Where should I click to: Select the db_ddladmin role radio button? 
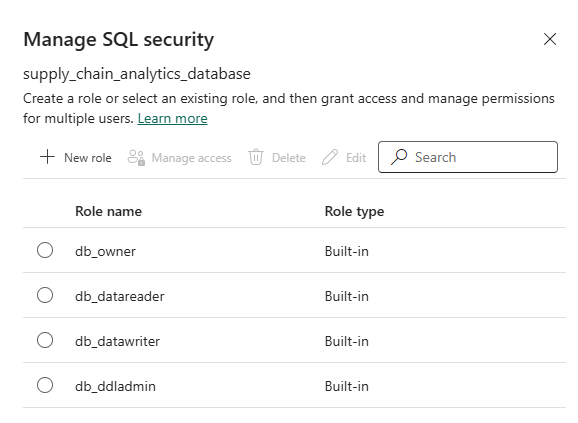point(45,385)
